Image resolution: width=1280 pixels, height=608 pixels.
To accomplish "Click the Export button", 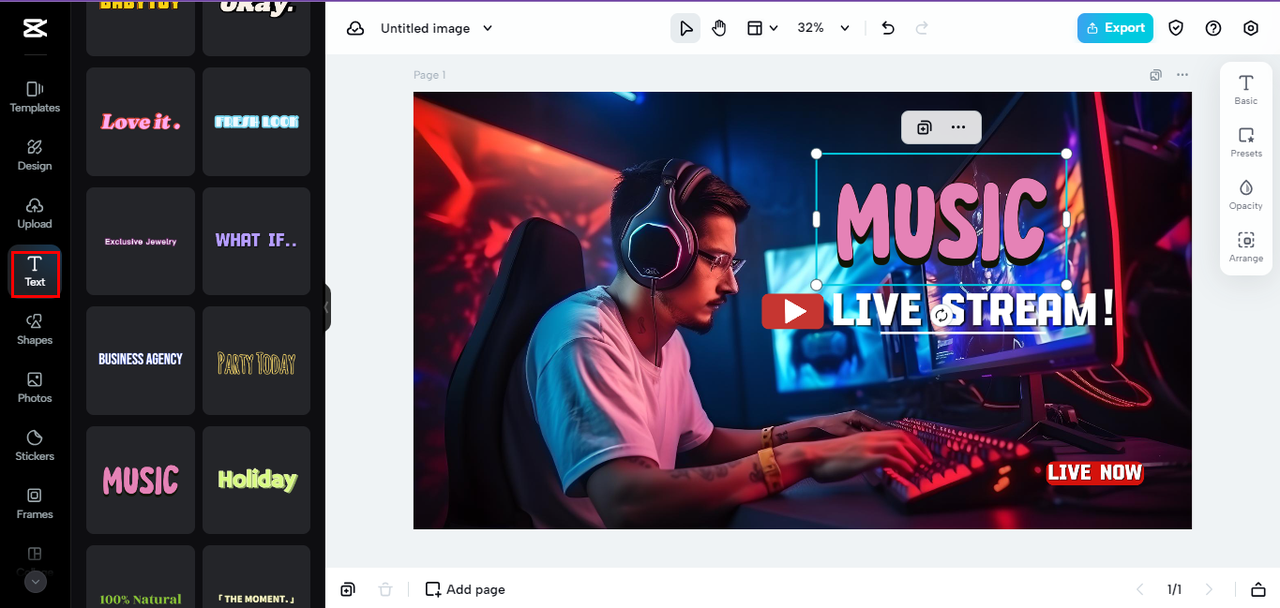I will (1115, 28).
